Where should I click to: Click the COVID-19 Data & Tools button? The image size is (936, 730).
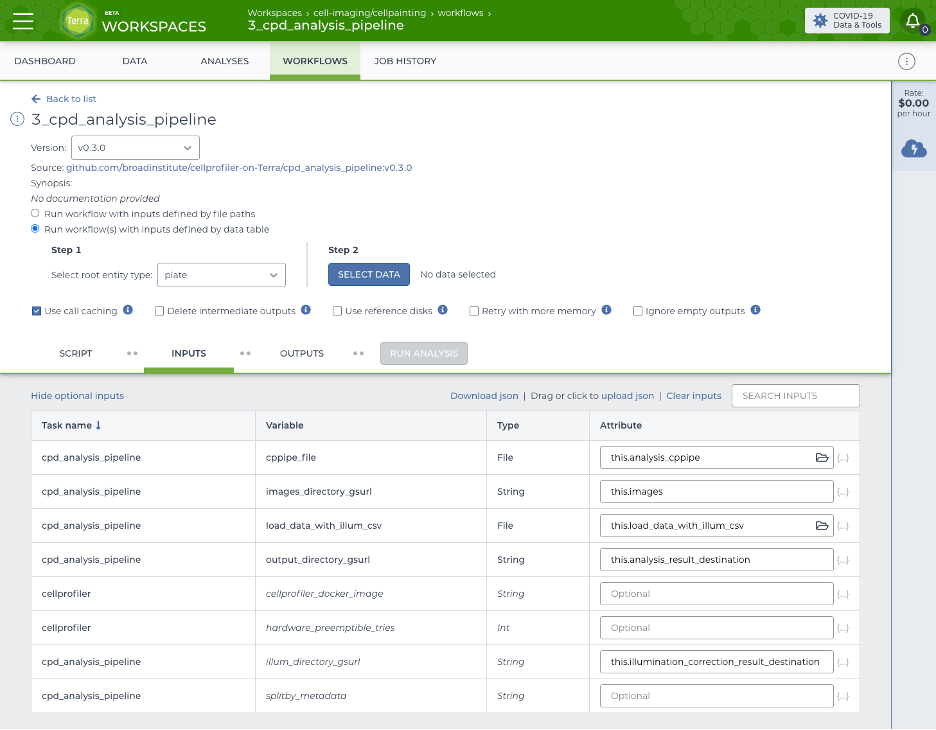tap(847, 21)
